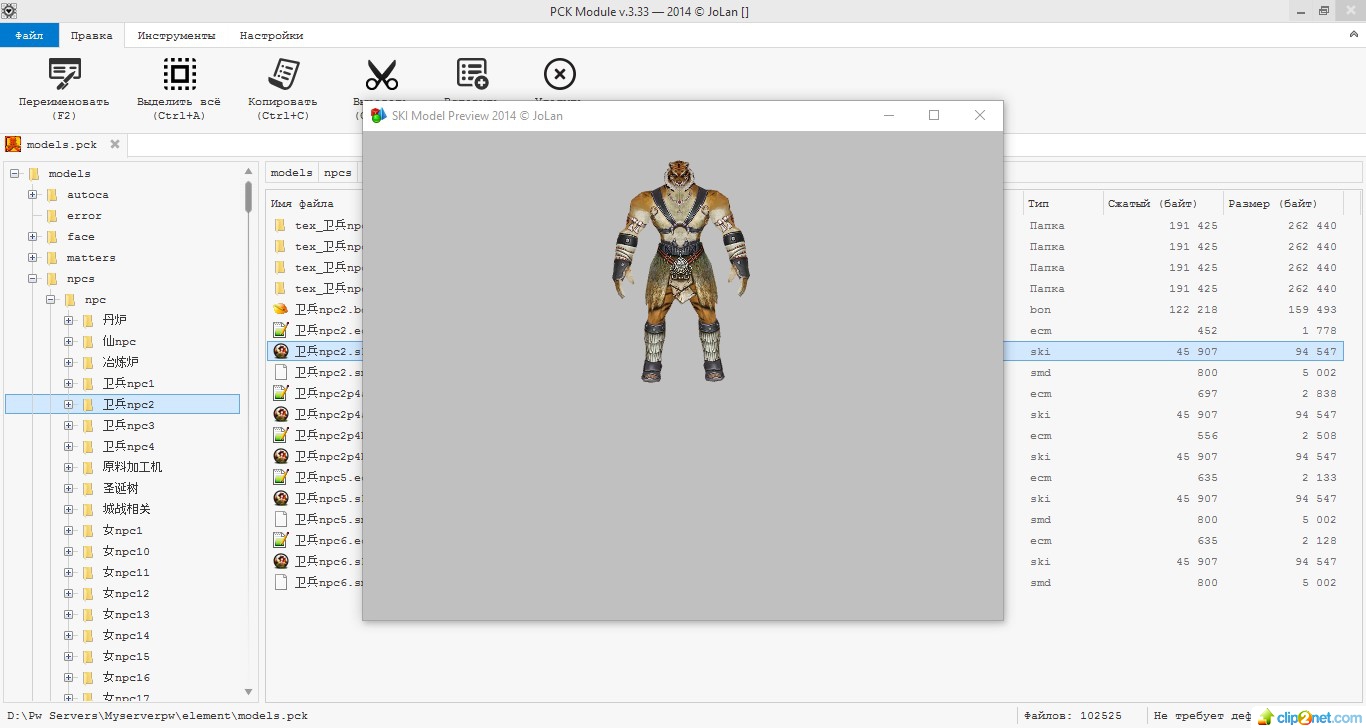
Task: Click the tiger warrior 3D model preview
Action: click(681, 271)
